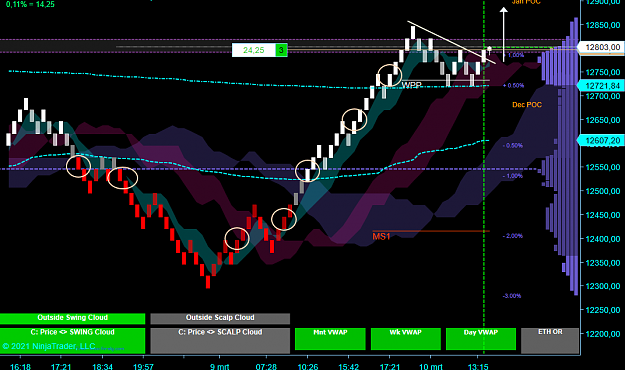Viewport: 625px width, 370px height.
Task: Click the 19:57 time axis label
Action: pos(143,366)
